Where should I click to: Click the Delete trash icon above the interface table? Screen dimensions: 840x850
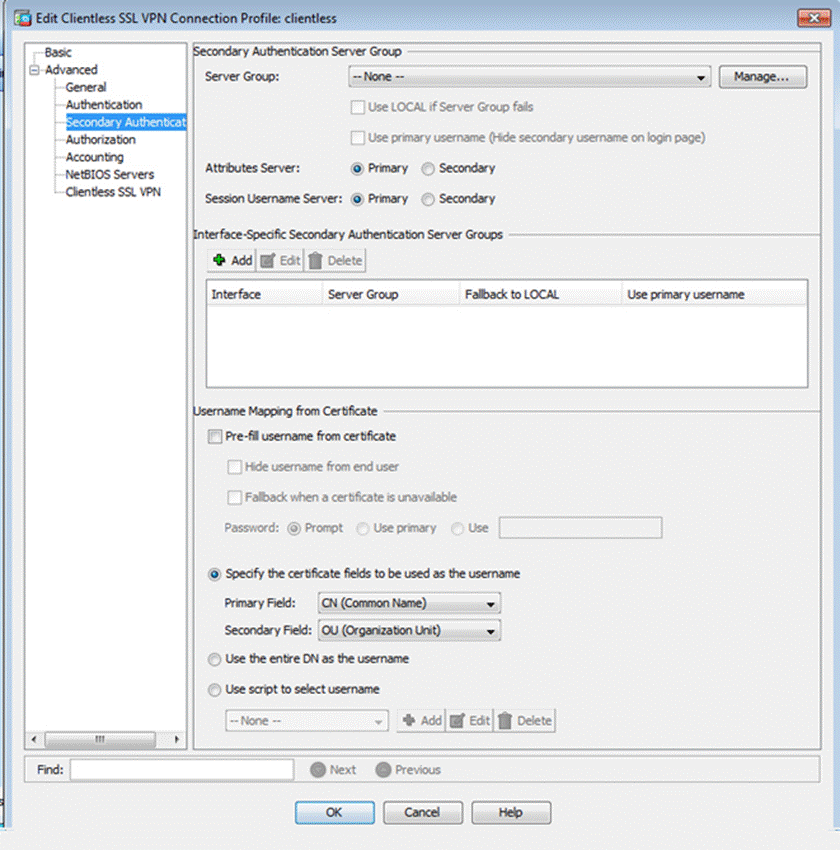tap(315, 260)
